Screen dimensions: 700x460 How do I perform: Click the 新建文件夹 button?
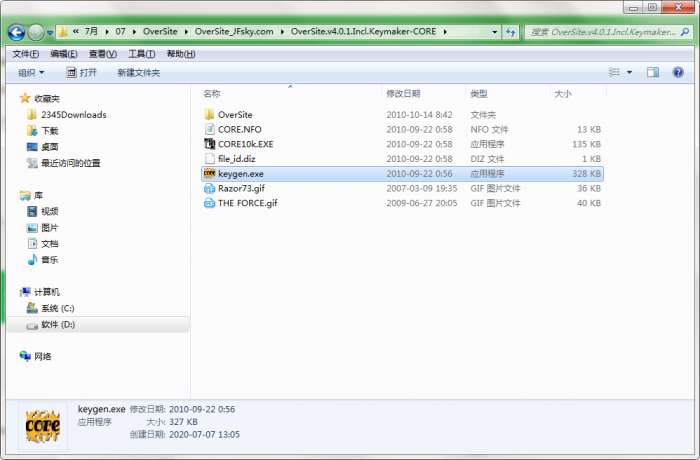[138, 72]
